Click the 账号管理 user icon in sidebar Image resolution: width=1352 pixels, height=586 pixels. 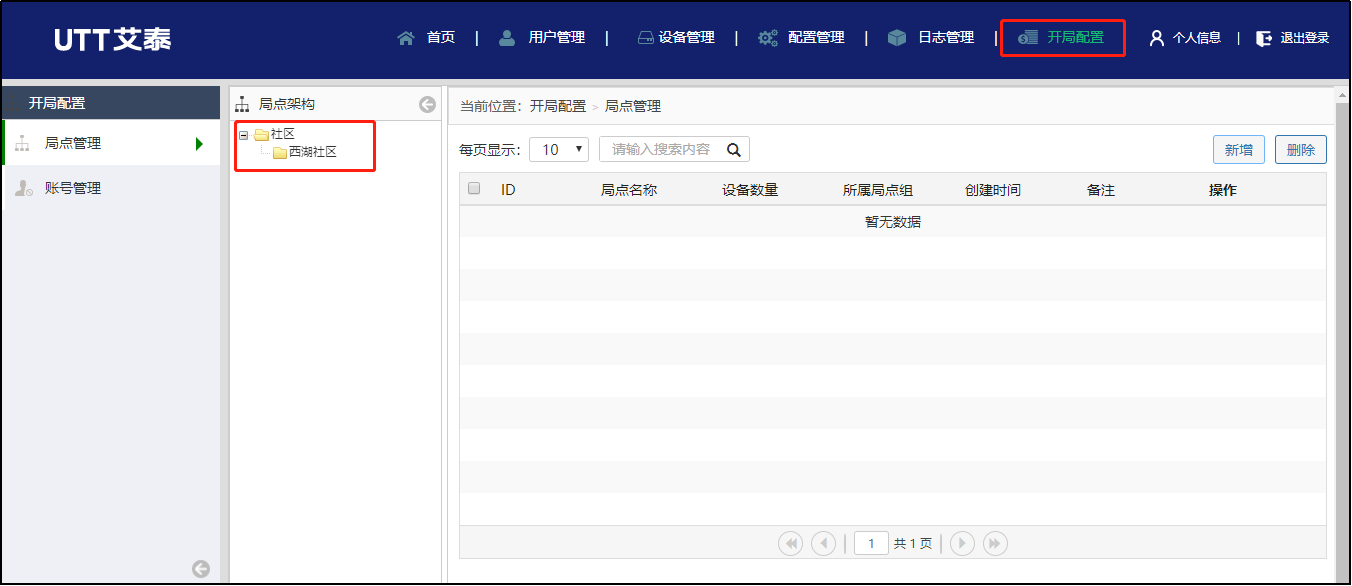[24, 188]
